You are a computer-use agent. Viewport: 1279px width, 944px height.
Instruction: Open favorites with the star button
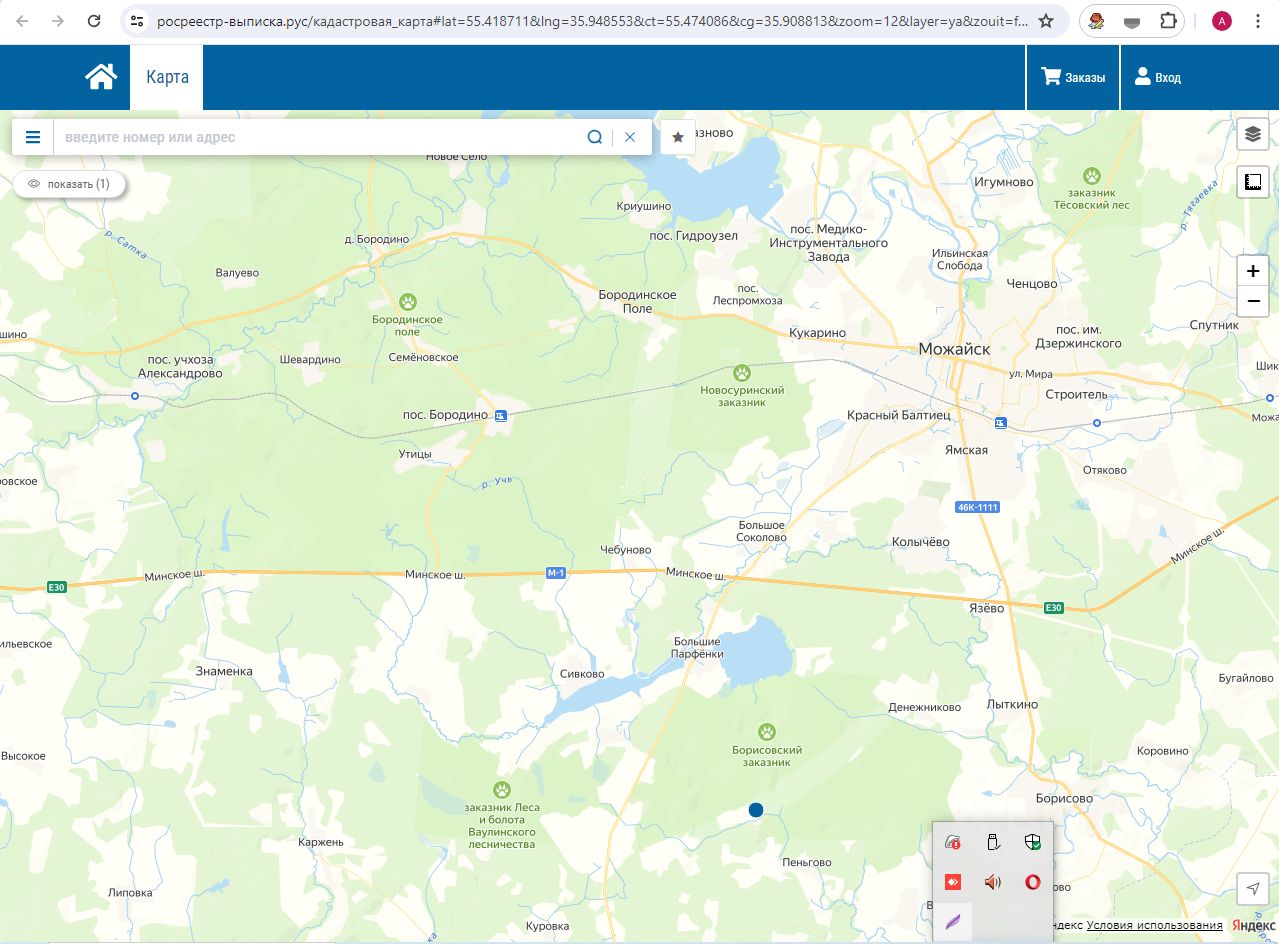tap(678, 137)
